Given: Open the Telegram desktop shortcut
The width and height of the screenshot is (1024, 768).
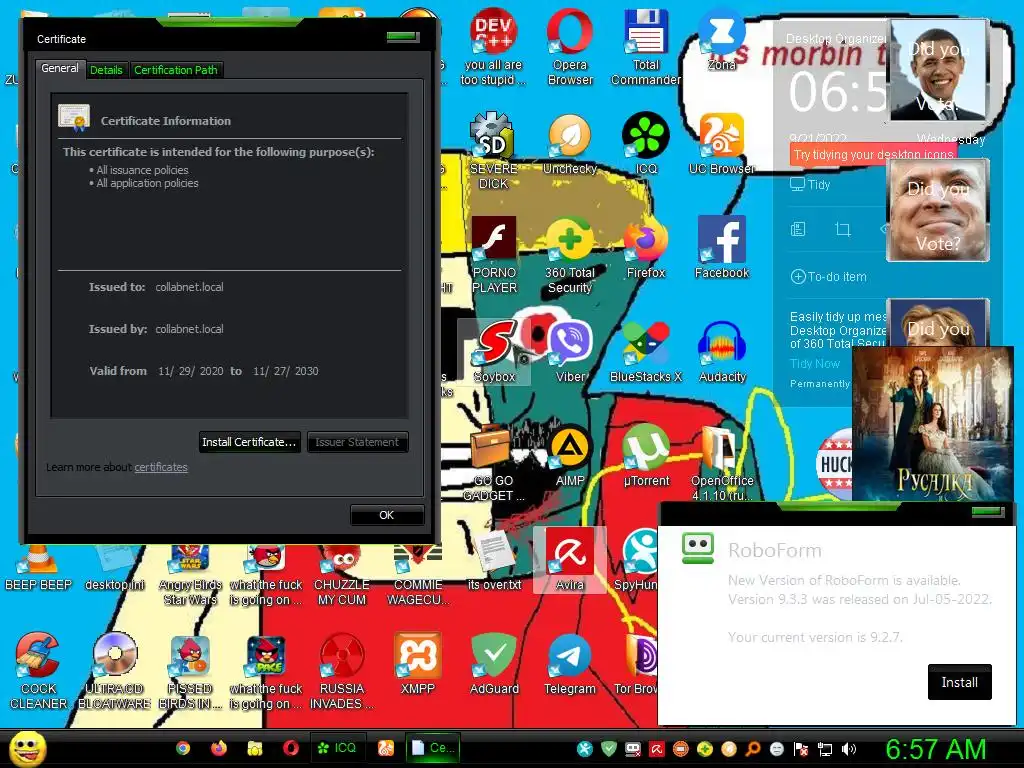Looking at the screenshot, I should point(570,664).
